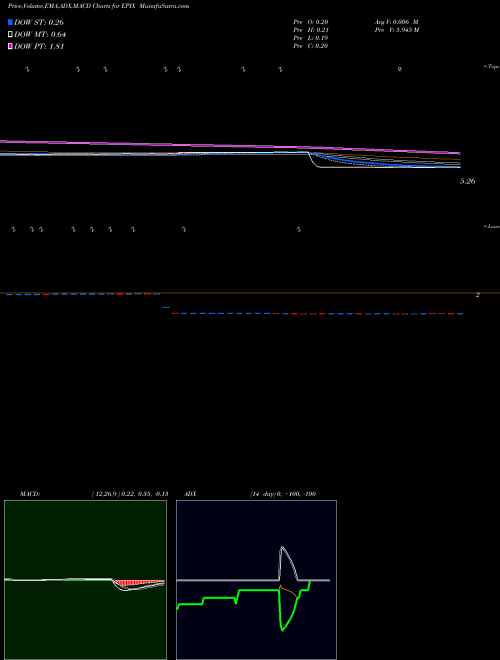Open the green MACD indicator chart
Image resolution: width=500 pixels, height=660 pixels.
pyautogui.click(x=85, y=580)
